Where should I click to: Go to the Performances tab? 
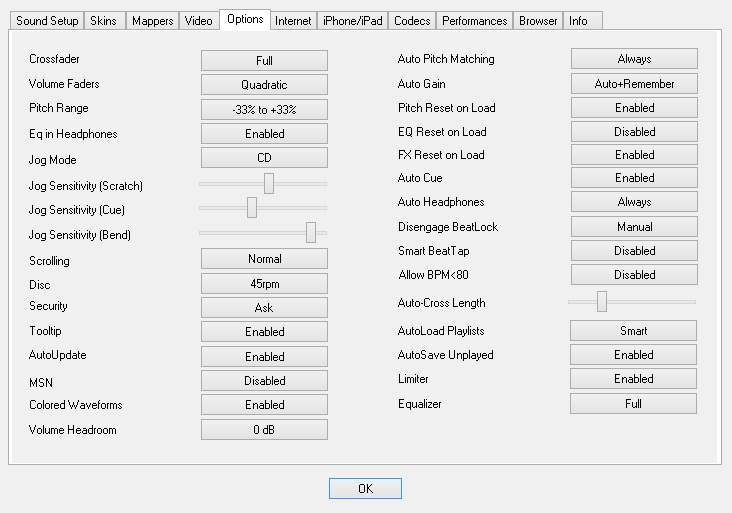[474, 21]
